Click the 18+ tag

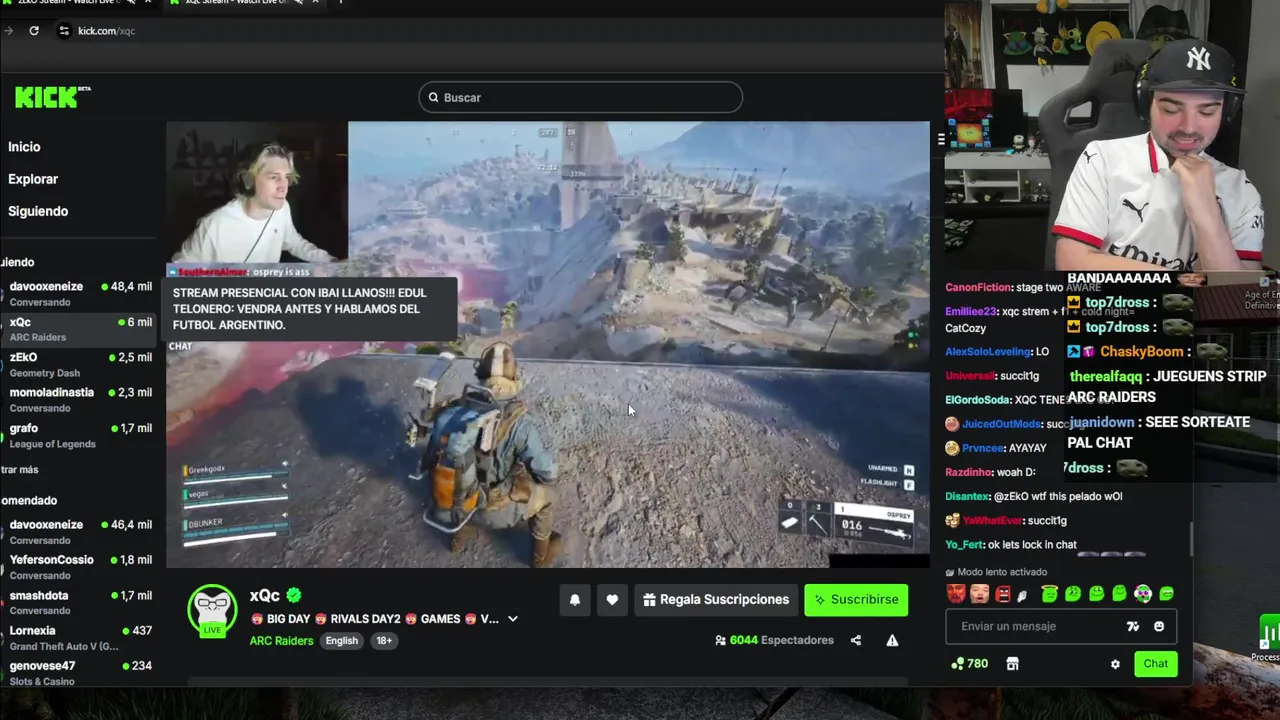(384, 641)
